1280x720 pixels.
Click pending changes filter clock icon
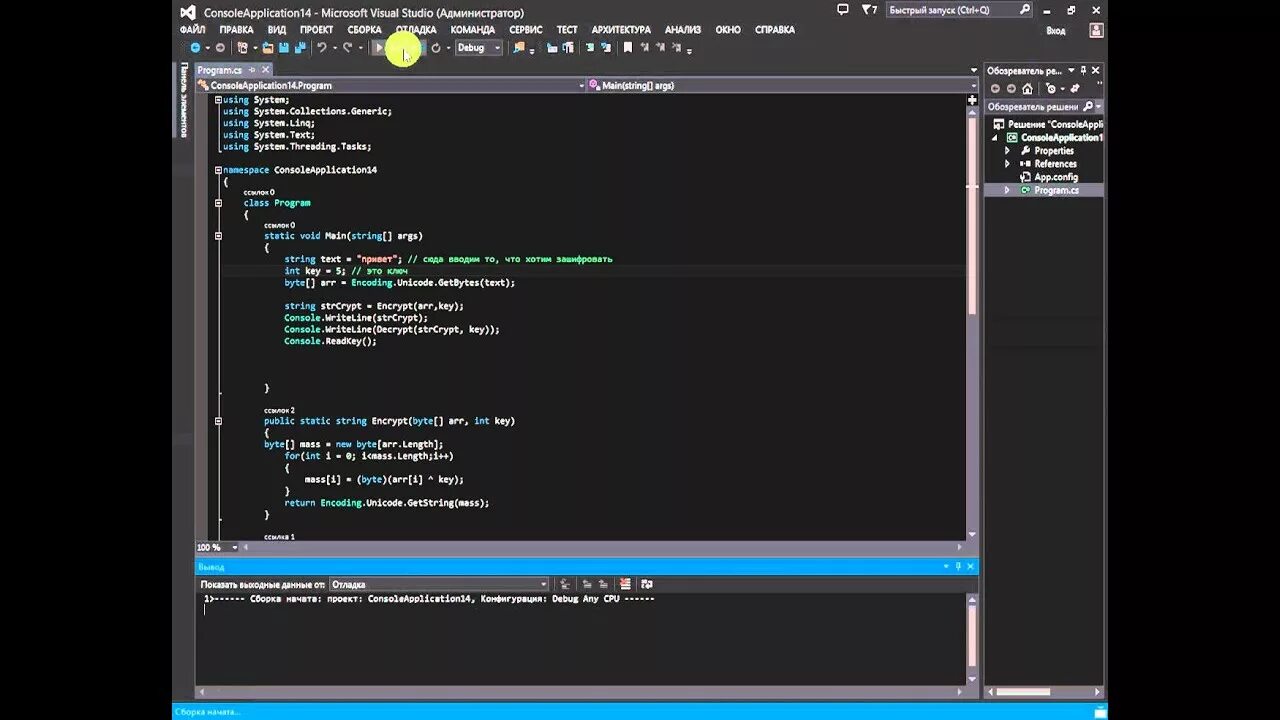click(x=1050, y=88)
